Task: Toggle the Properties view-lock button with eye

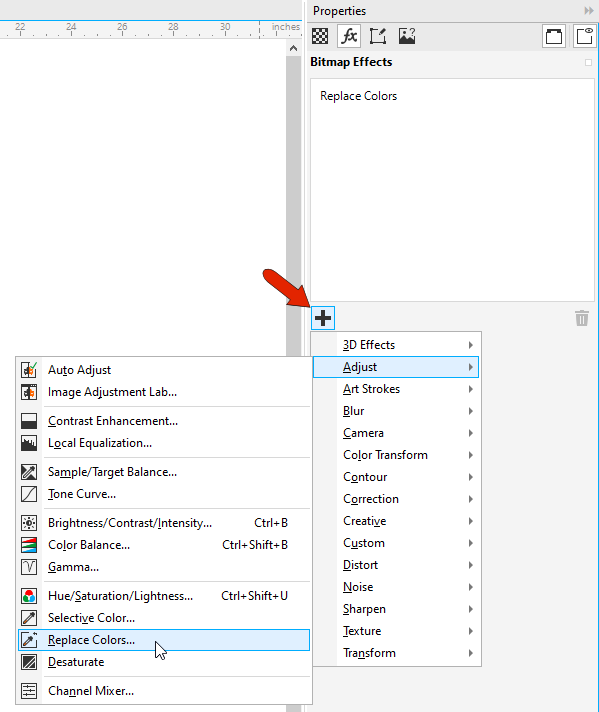Action: click(x=584, y=36)
